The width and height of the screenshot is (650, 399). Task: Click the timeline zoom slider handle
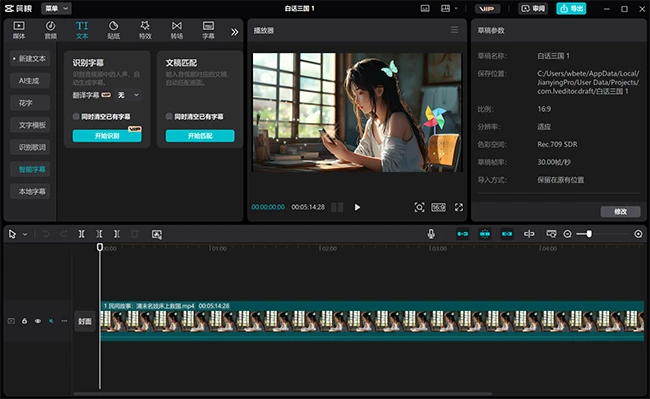589,234
